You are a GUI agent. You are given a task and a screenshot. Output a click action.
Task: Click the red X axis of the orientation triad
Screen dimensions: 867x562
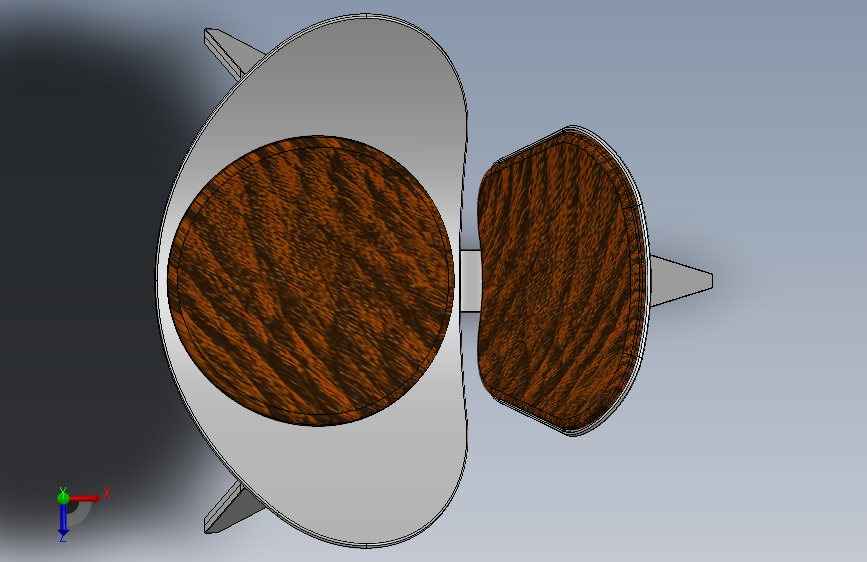pos(86,498)
